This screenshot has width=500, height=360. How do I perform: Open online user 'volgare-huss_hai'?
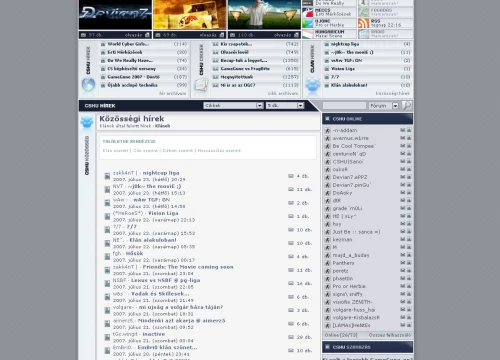click(x=354, y=310)
